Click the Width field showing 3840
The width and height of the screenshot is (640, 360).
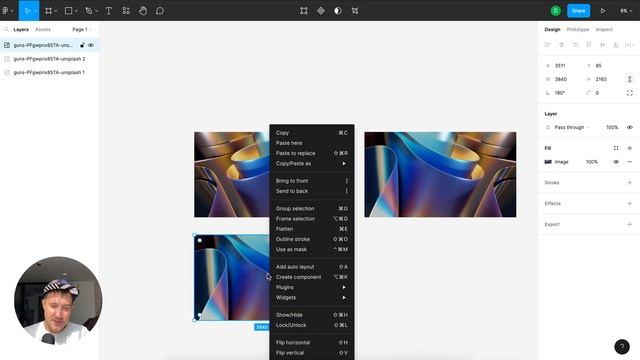coord(564,79)
